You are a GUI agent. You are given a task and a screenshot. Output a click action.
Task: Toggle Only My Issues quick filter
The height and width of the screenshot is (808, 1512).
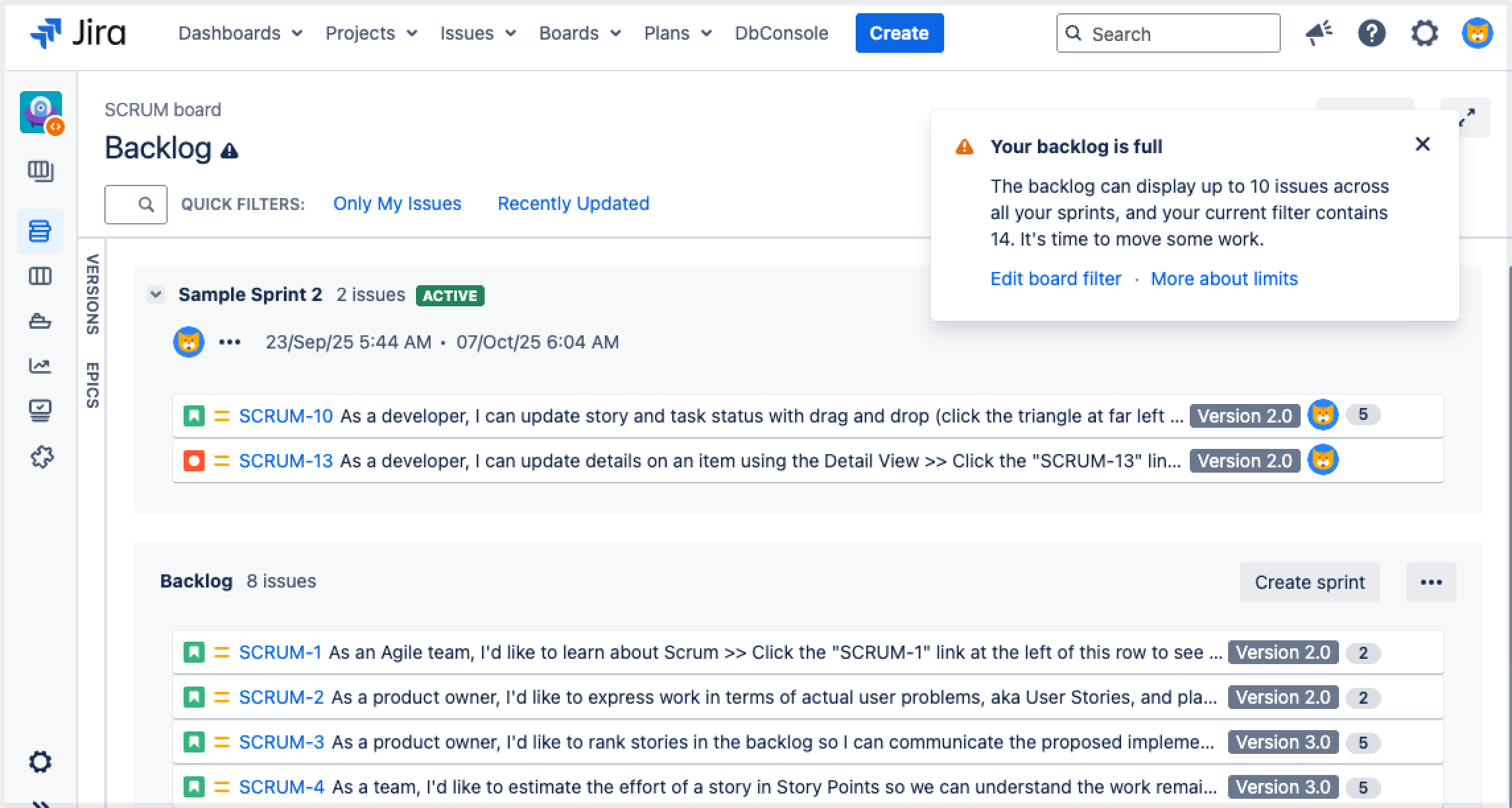coord(397,204)
